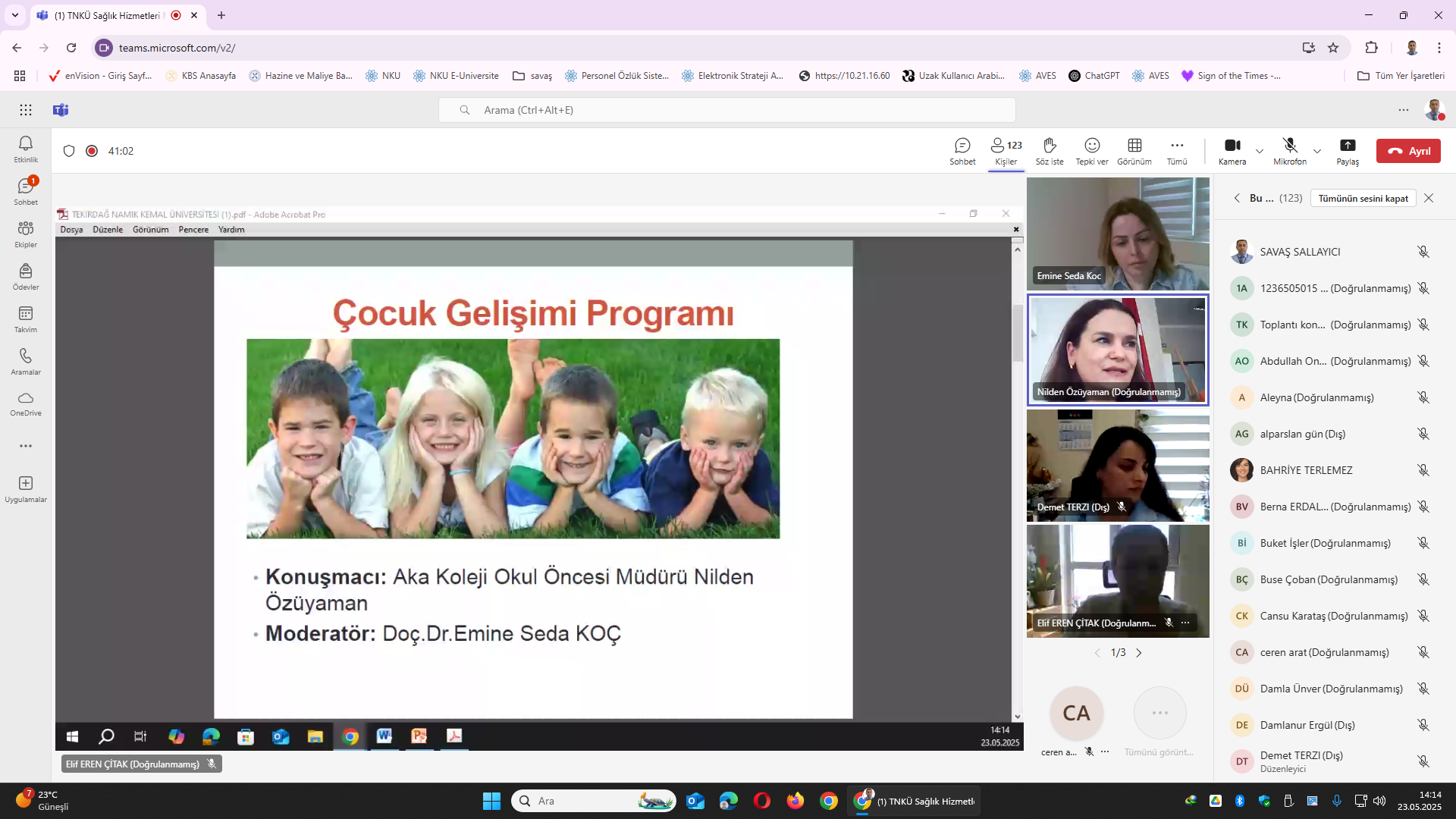The height and width of the screenshot is (819, 1456).
Task: Toggle Mikrofon mute state
Action: tap(1290, 151)
